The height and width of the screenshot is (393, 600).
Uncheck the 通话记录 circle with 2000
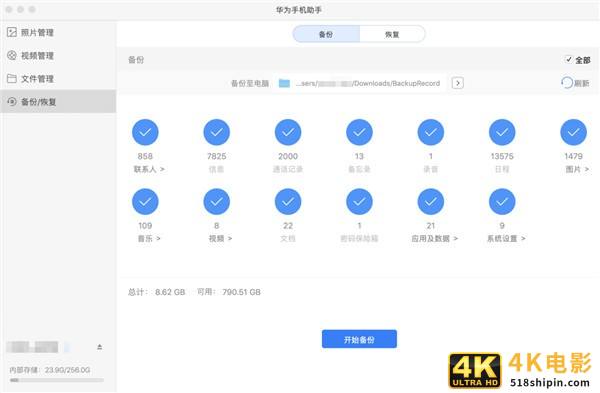288,132
